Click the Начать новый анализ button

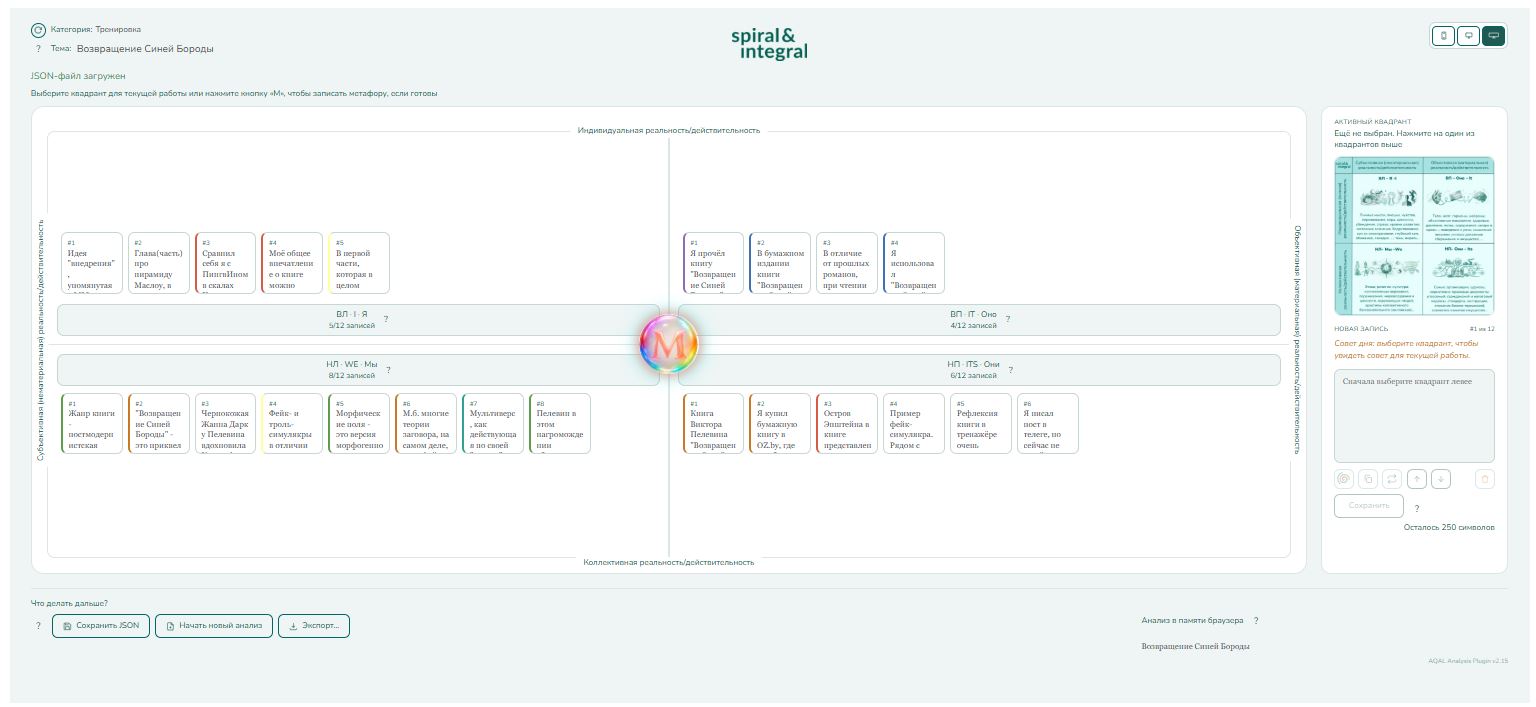[x=214, y=626]
